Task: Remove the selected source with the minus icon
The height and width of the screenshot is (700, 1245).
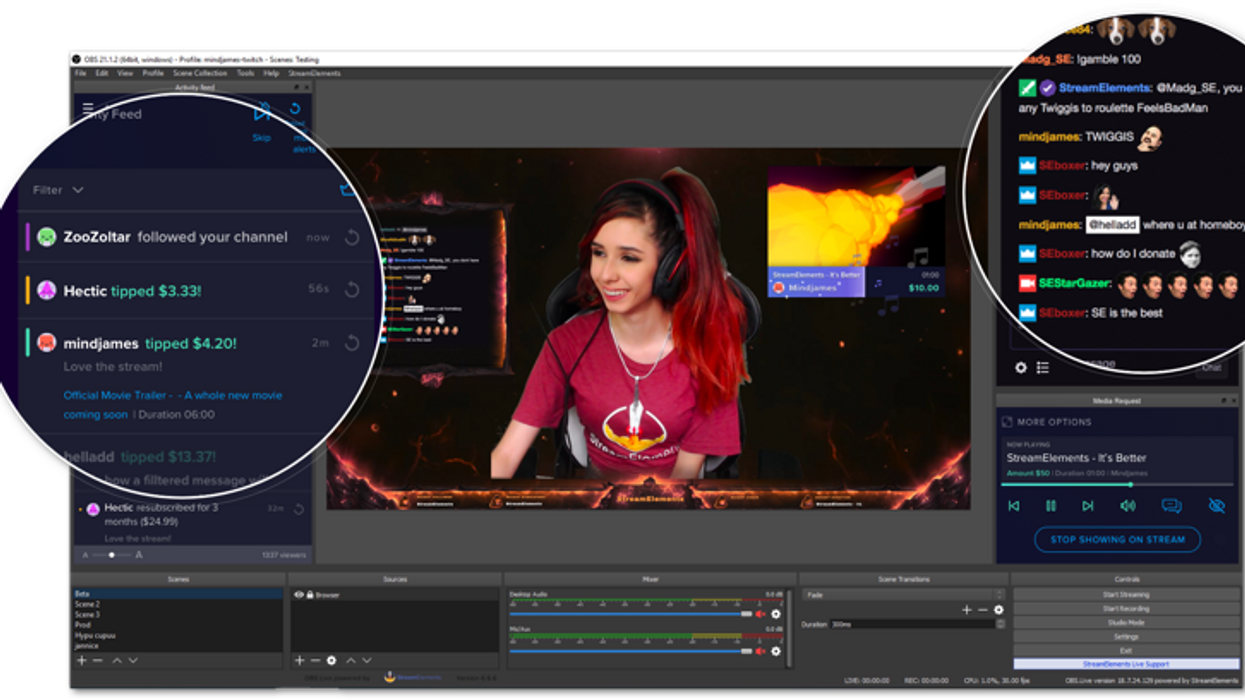Action: click(315, 661)
